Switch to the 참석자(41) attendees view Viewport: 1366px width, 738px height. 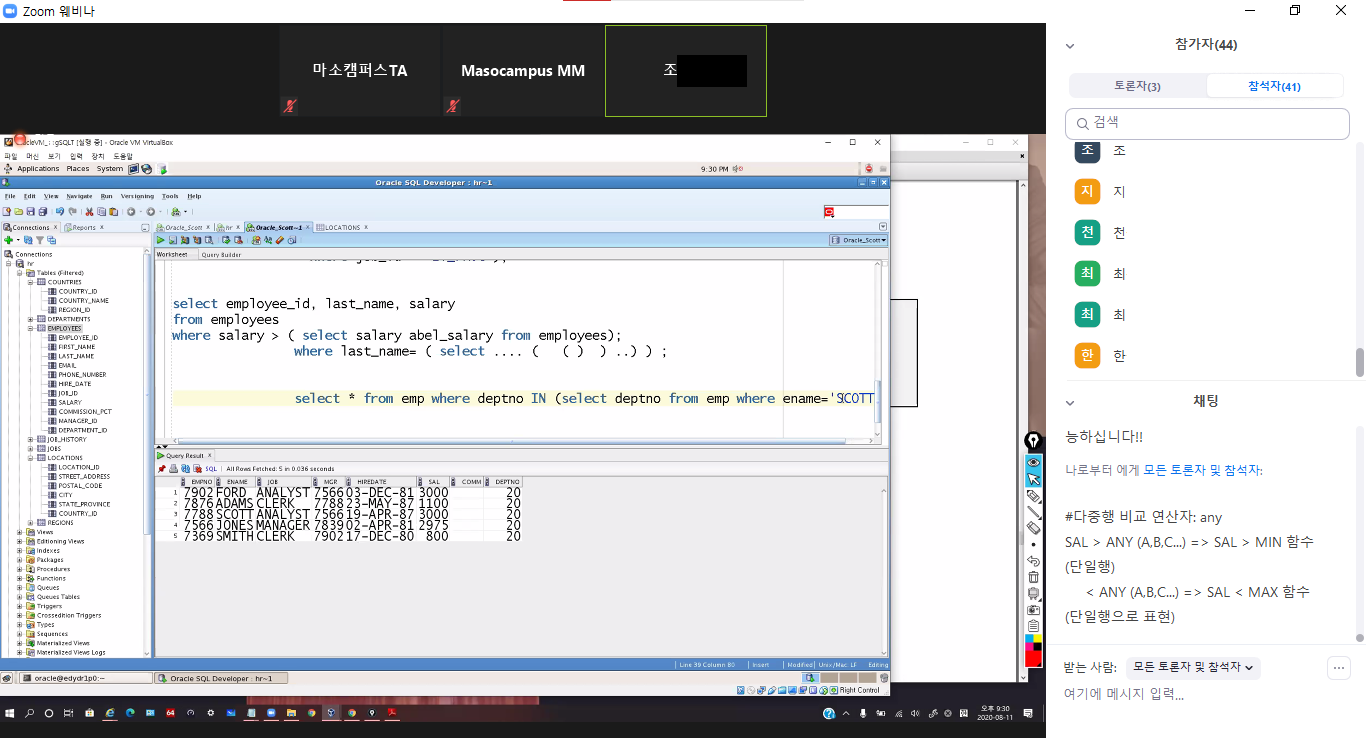pos(1274,86)
